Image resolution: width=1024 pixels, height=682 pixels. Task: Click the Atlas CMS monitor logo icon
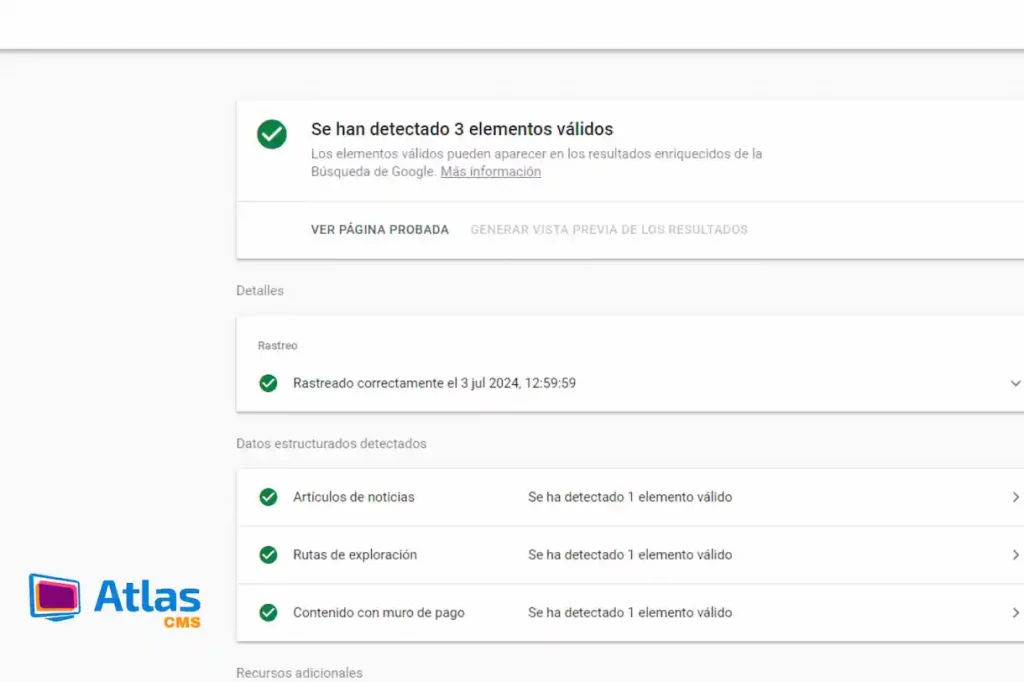pyautogui.click(x=55, y=597)
